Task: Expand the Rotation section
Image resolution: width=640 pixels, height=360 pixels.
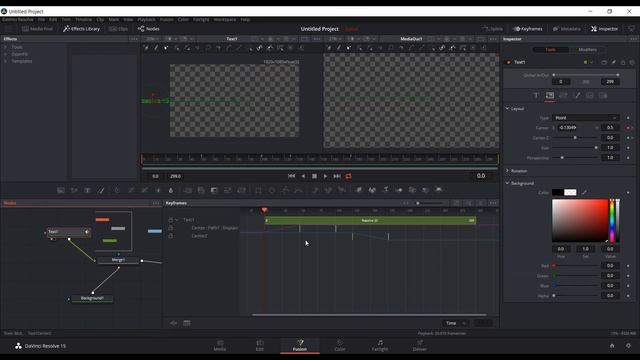Action: tap(507, 171)
